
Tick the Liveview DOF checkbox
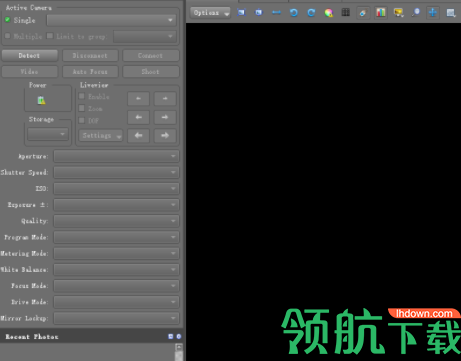[x=82, y=120]
